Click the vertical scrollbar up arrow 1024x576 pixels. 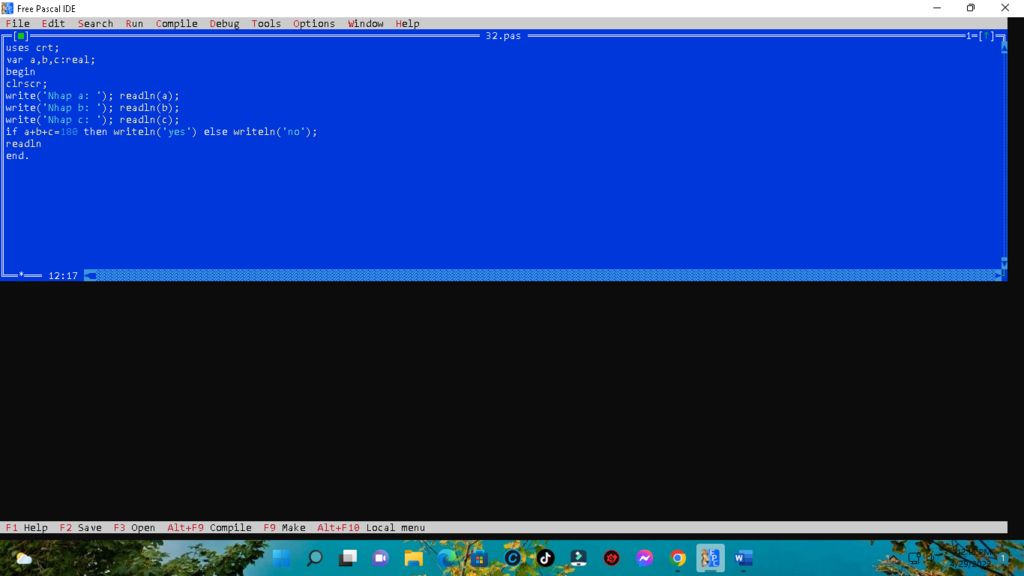1004,46
